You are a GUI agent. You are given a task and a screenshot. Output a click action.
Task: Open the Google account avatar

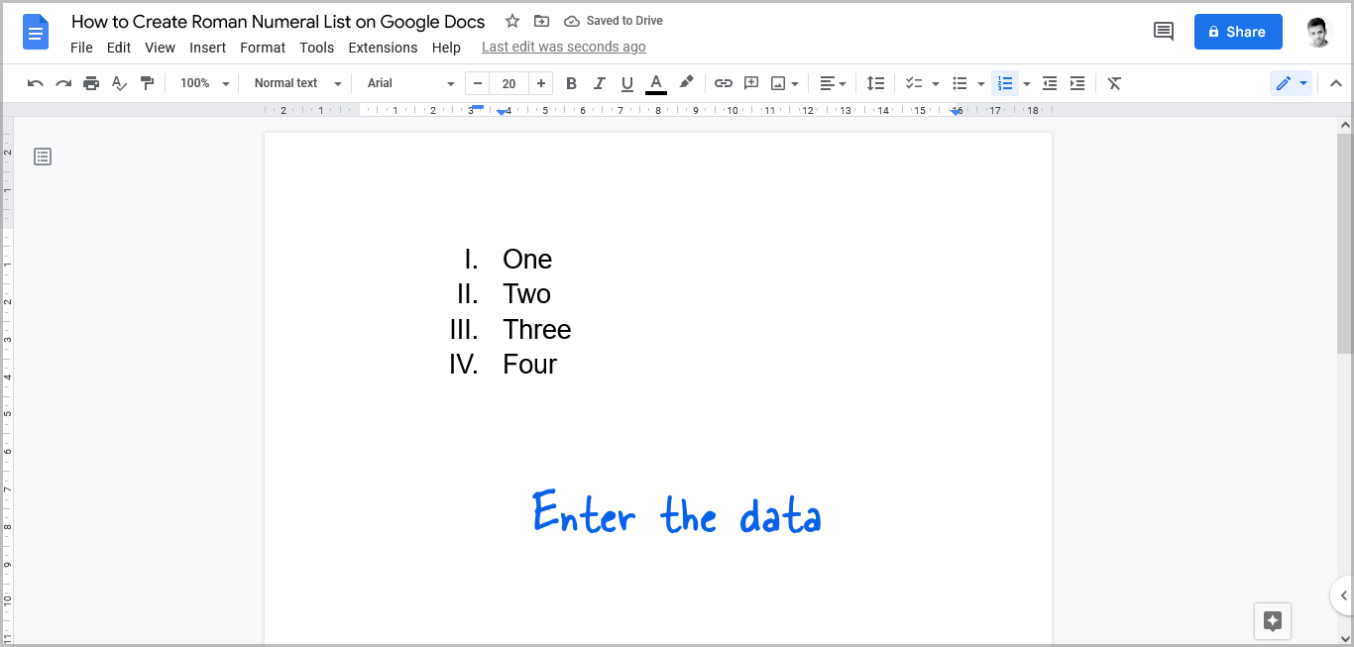[x=1319, y=32]
